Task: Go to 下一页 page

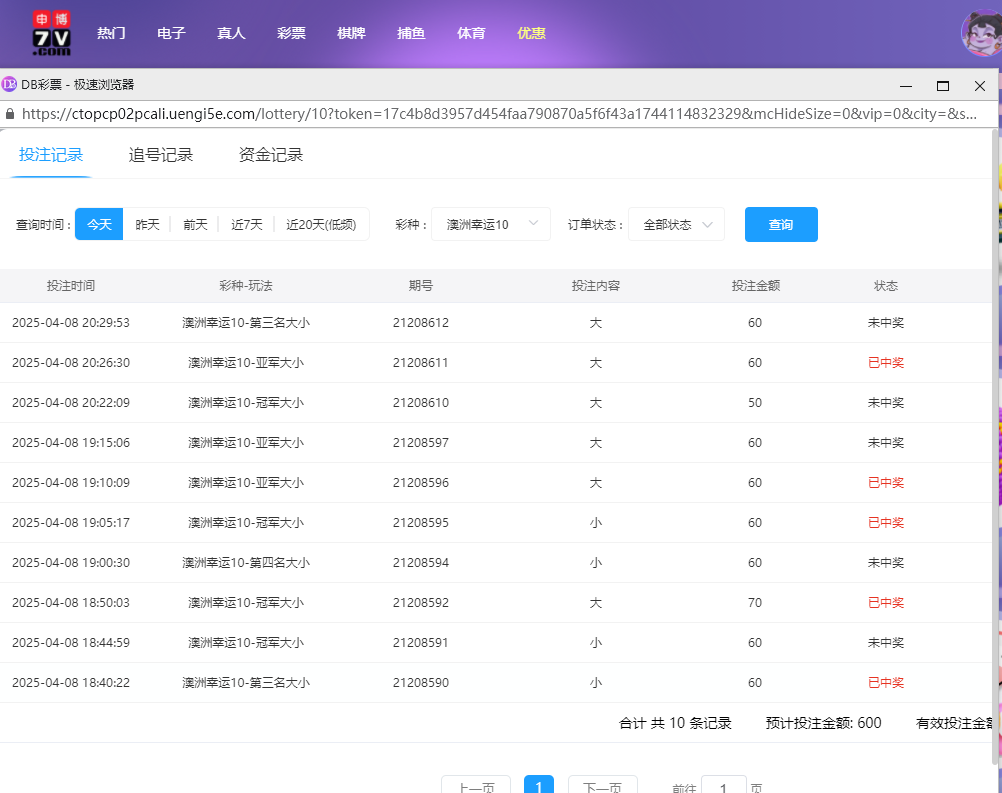Action: (602, 785)
